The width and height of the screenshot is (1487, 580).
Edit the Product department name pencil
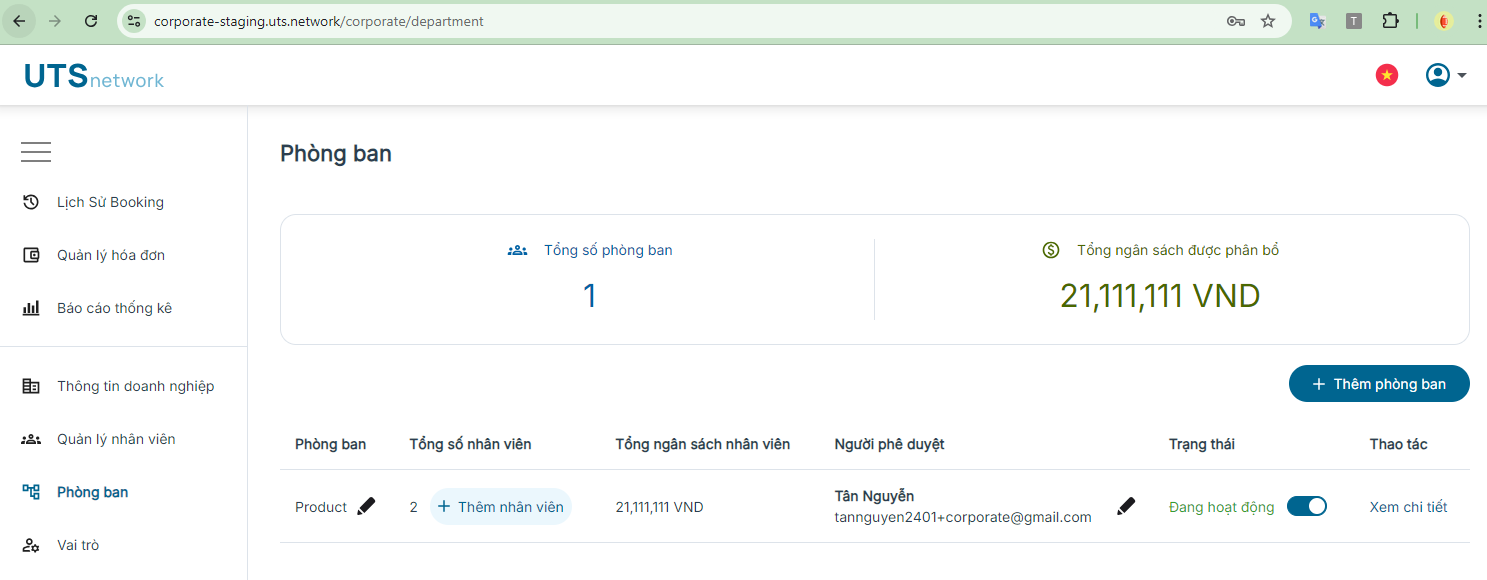click(x=366, y=507)
